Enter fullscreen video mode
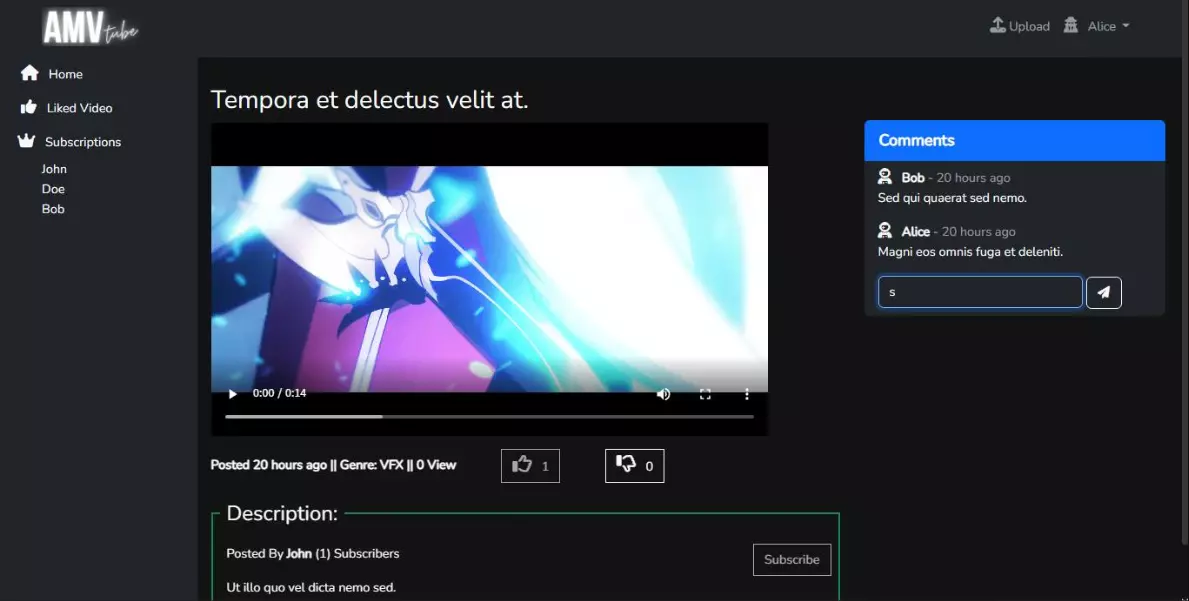1189x601 pixels. 705,394
